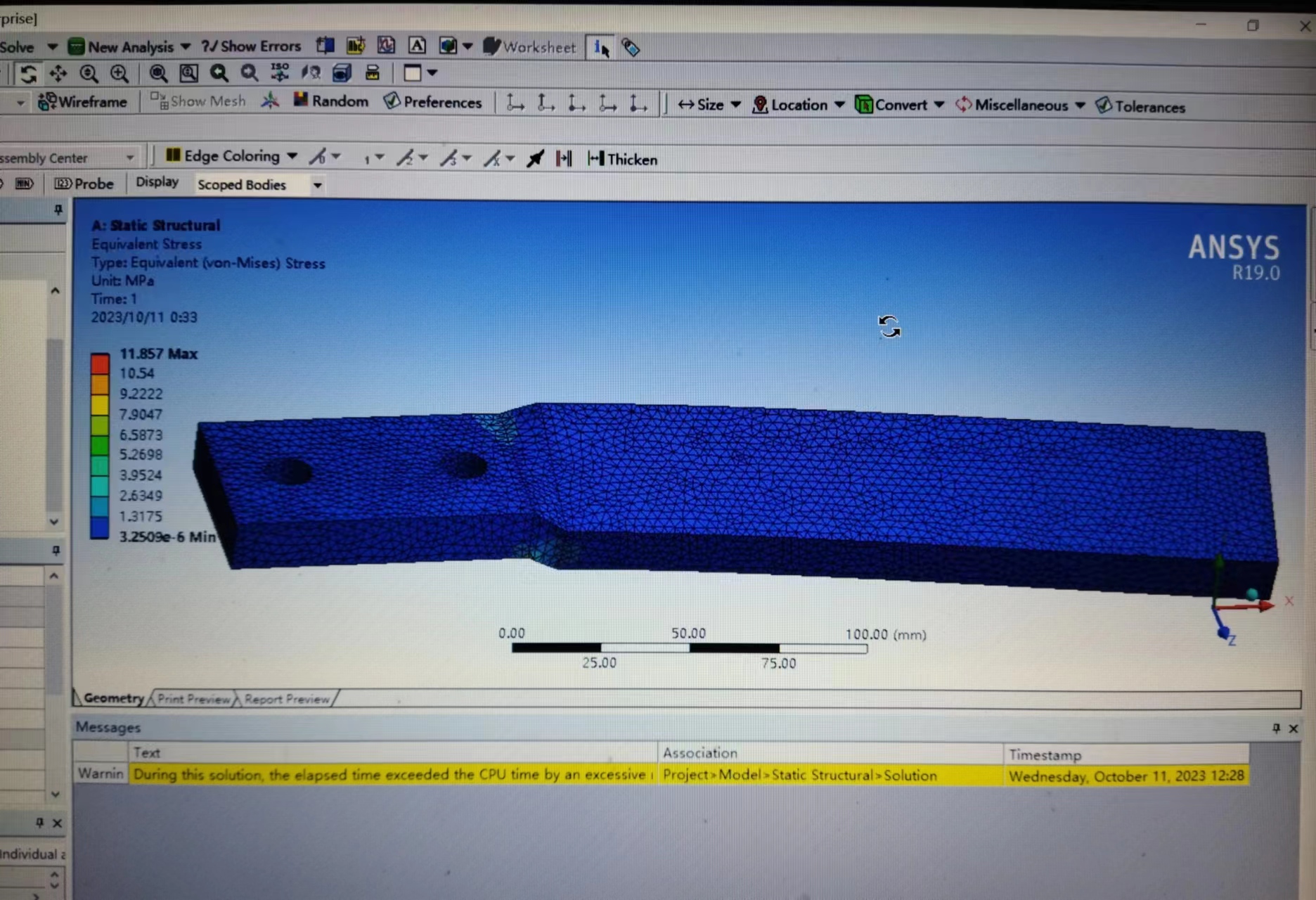Click the Thicken annotations icon

pos(622,160)
